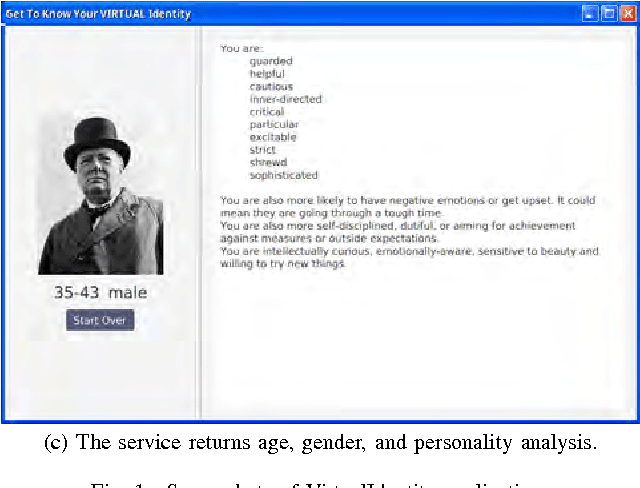Maximize the application window
The image size is (640, 488).
608,14
